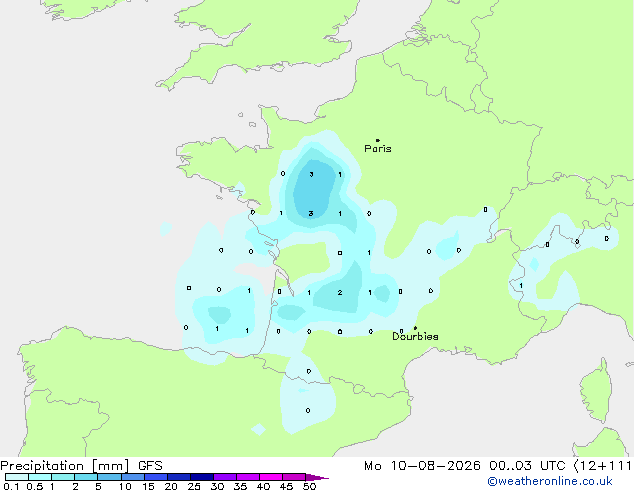Pick the 15–20 mm legend swatch
The height and width of the screenshot is (490, 634).
156,477
